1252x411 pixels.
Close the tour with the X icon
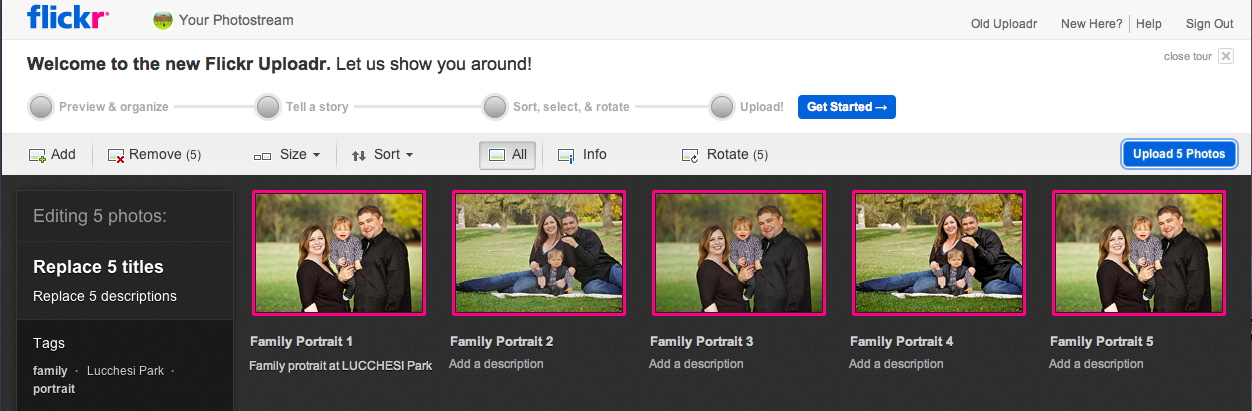click(x=1226, y=56)
